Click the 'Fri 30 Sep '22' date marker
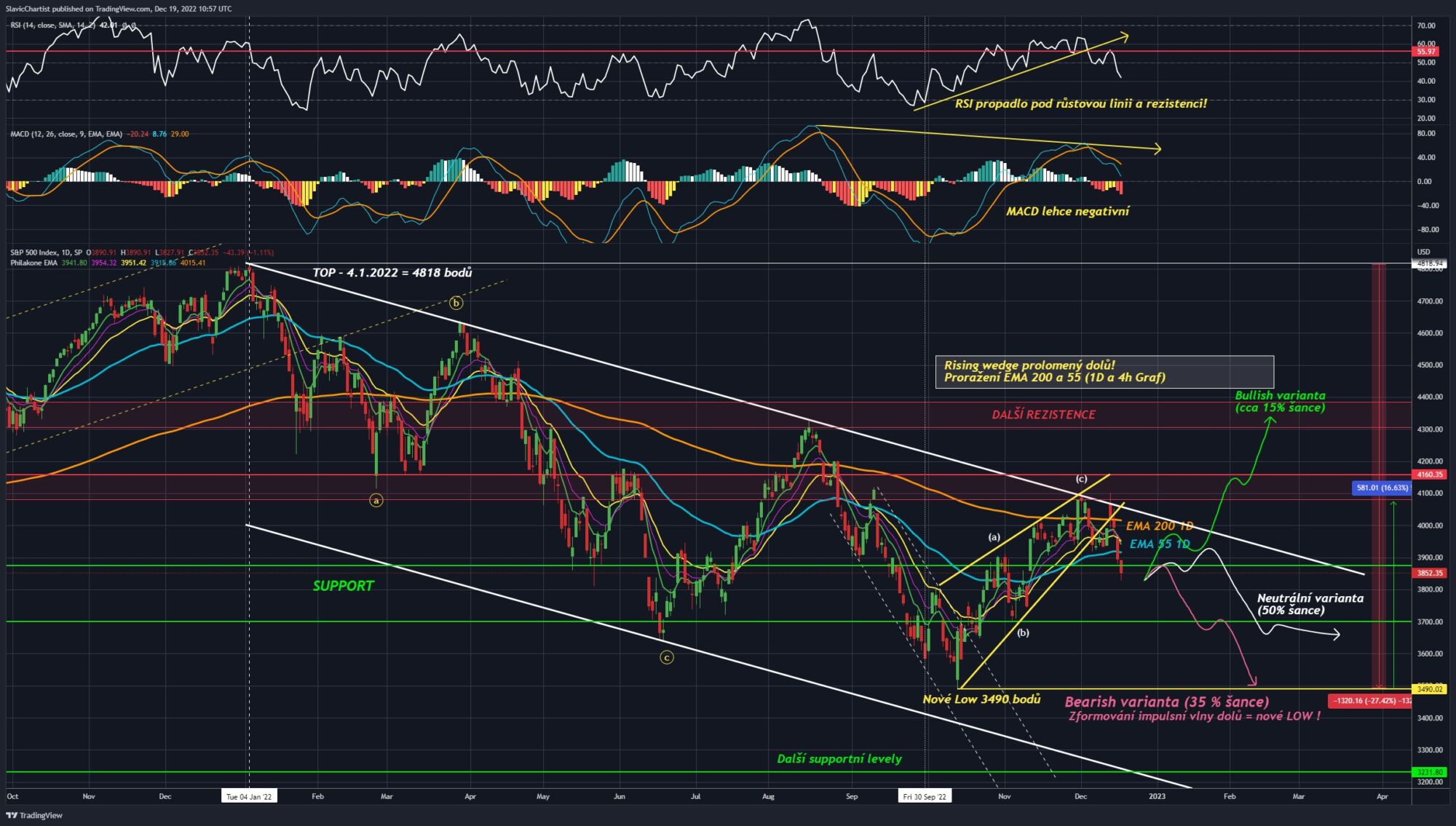 pyautogui.click(x=925, y=796)
